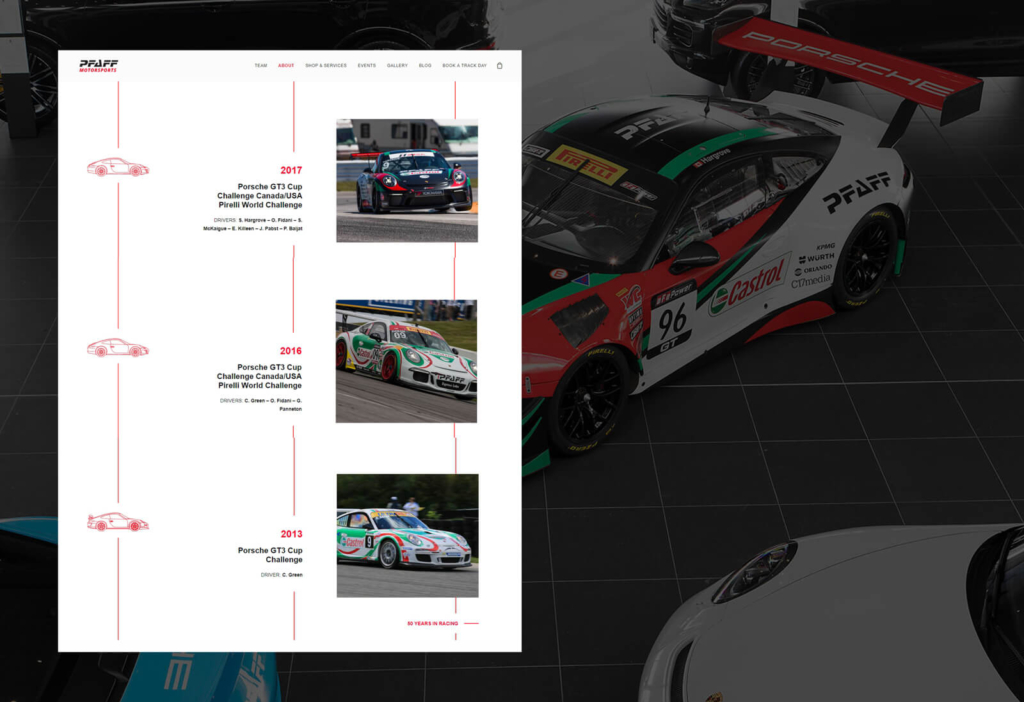Open the Team menu item
The image size is (1024, 702).
[260, 66]
